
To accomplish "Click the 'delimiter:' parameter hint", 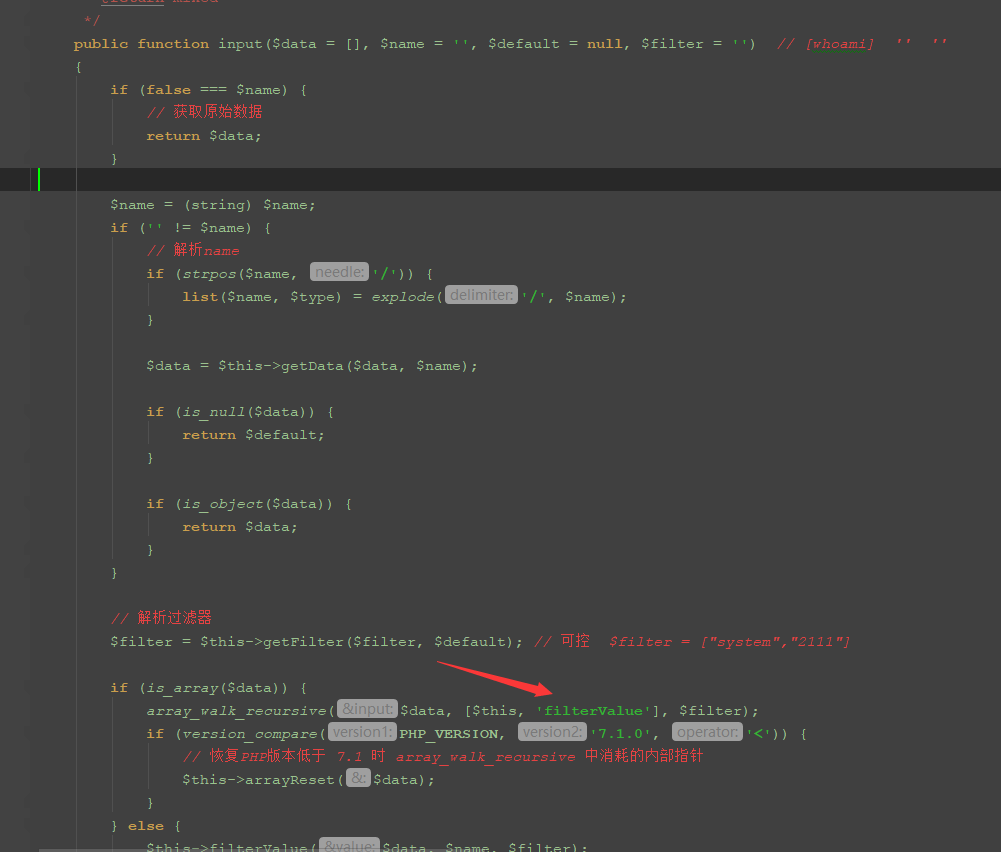I will (x=481, y=295).
